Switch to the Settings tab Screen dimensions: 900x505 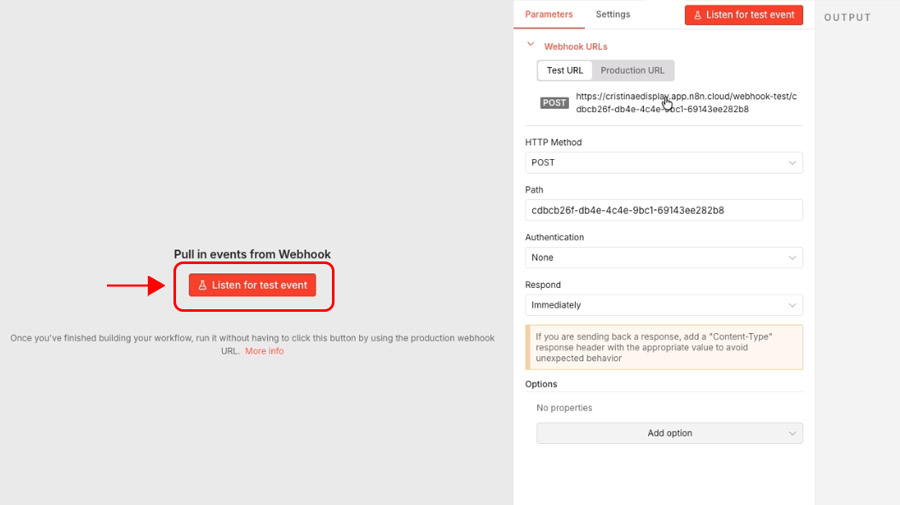(613, 15)
